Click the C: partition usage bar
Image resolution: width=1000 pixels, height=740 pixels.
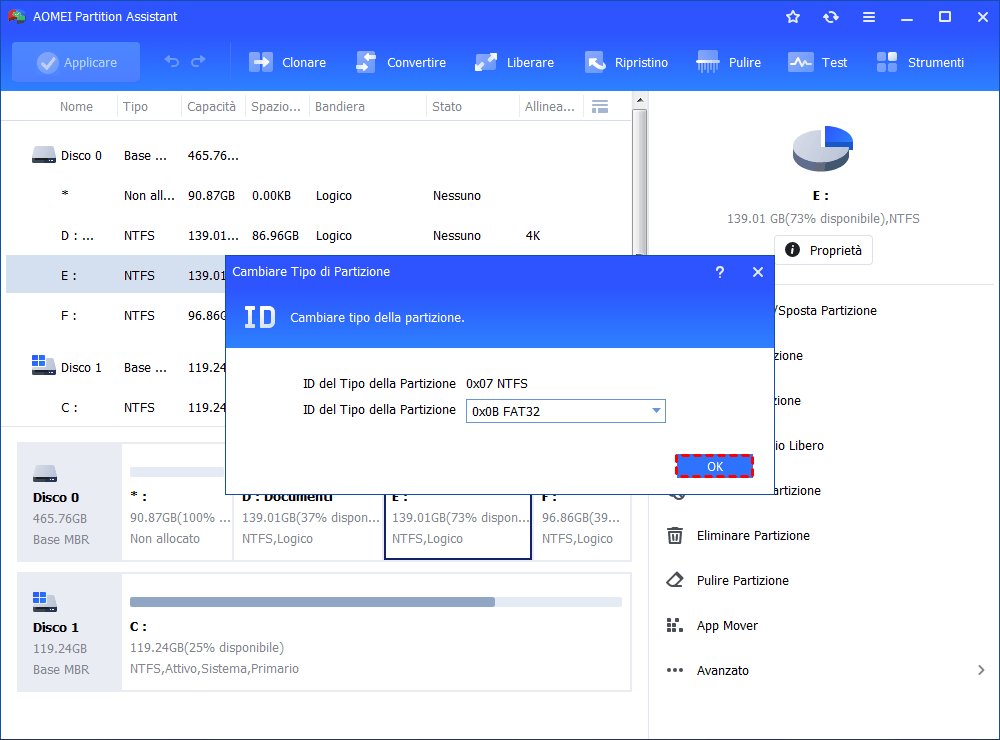pos(376,602)
